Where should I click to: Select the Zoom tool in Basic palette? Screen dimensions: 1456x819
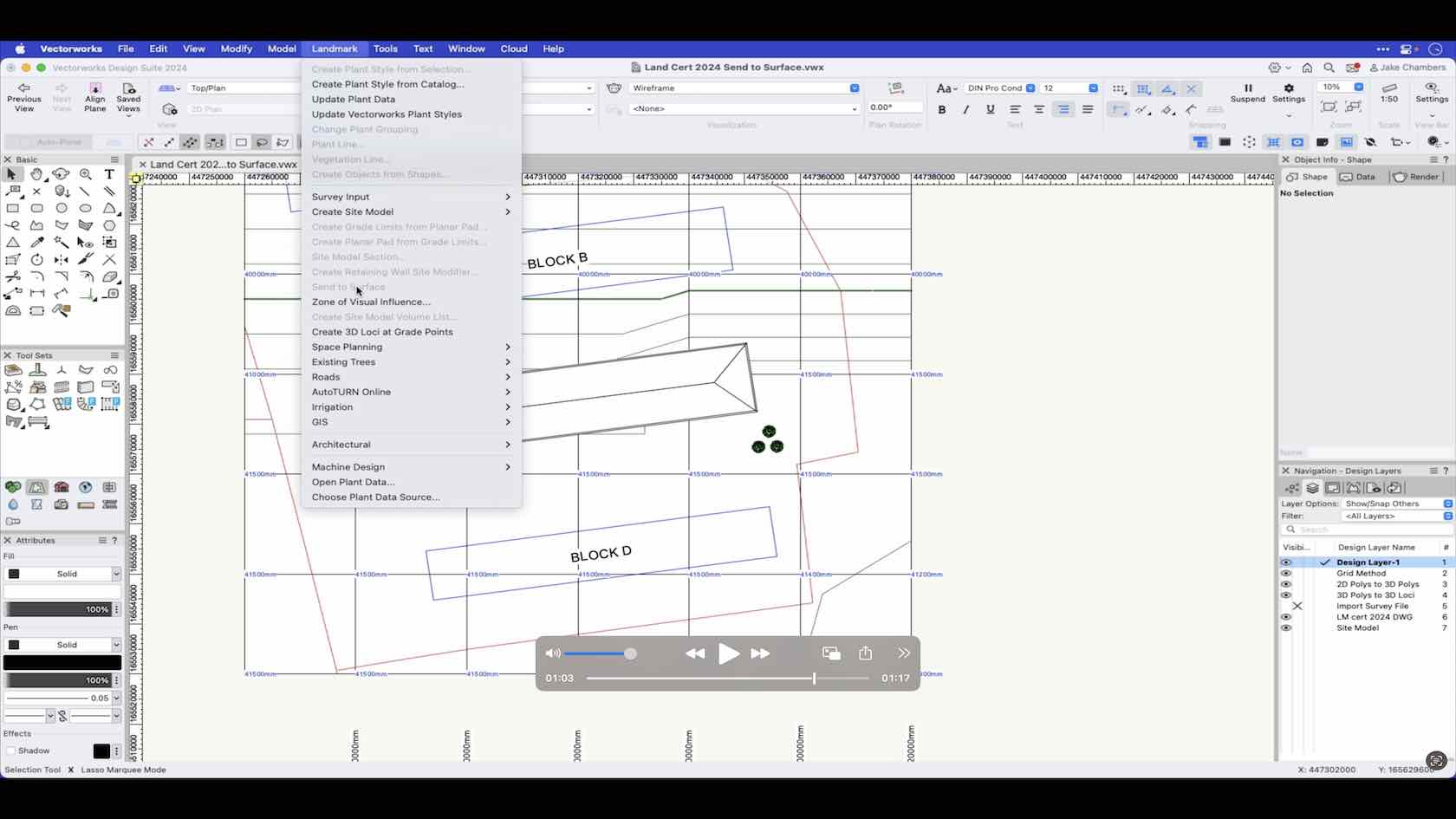pyautogui.click(x=86, y=174)
